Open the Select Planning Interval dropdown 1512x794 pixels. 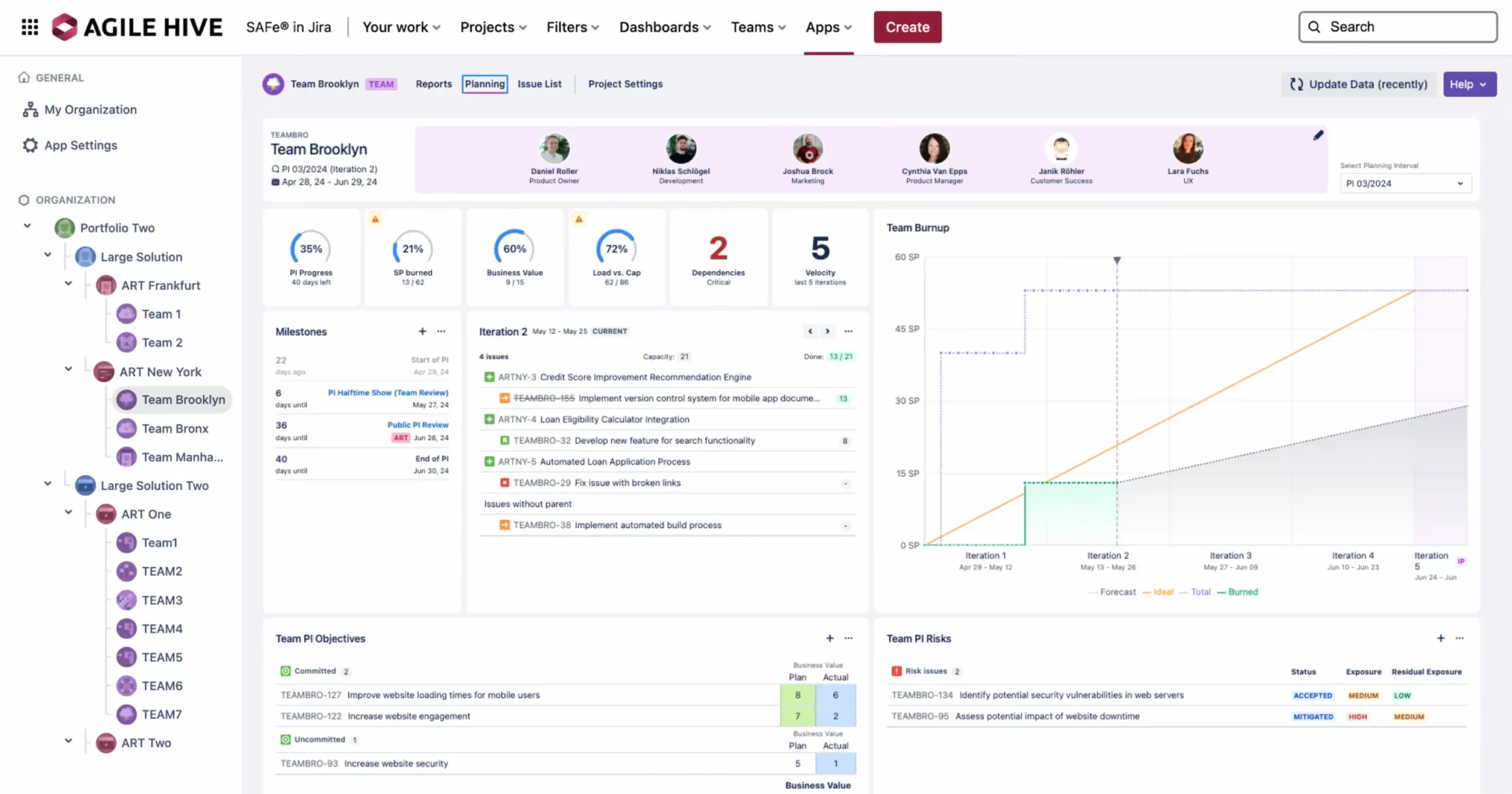tap(1405, 184)
